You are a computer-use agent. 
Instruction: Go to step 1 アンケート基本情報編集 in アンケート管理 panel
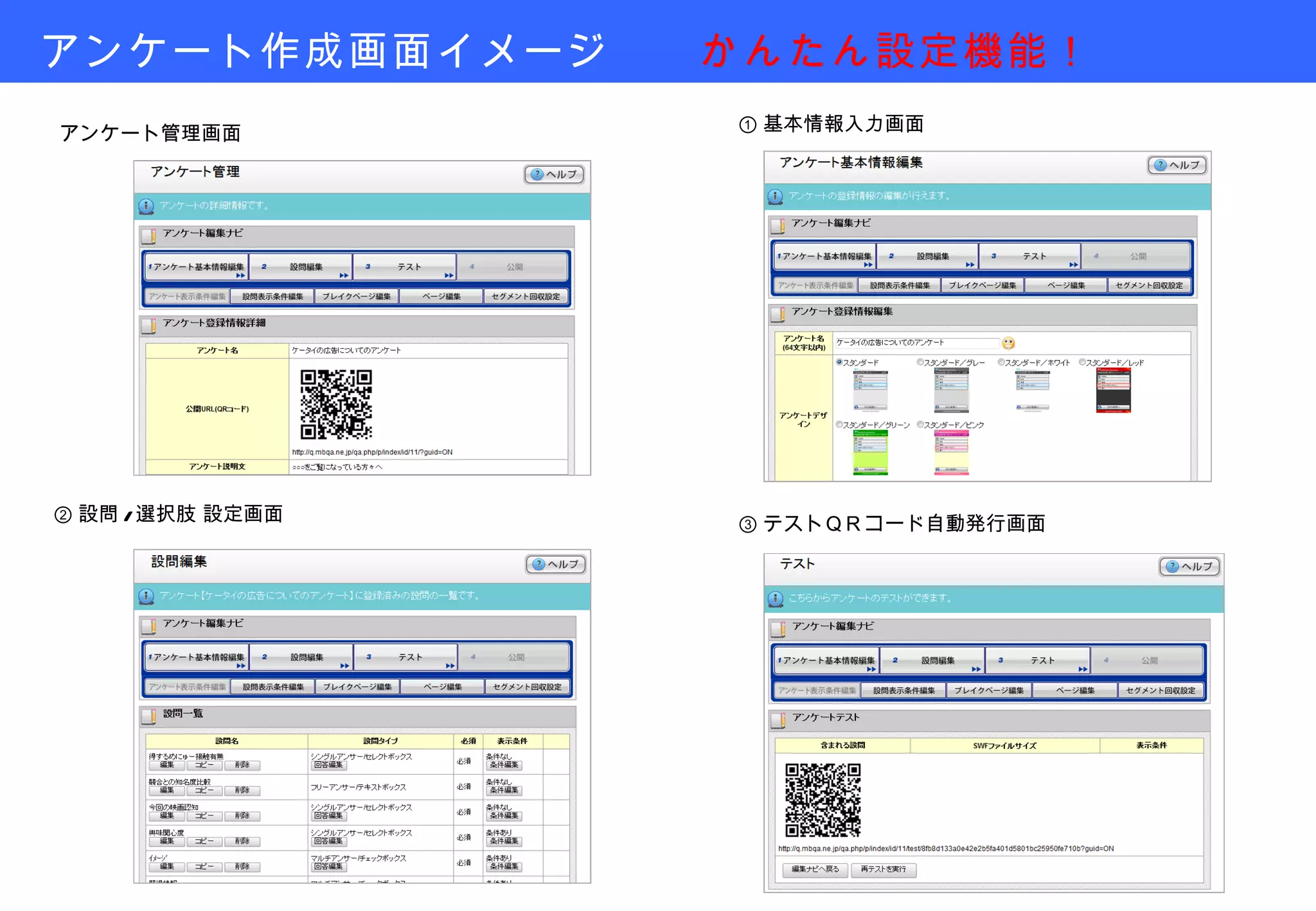(197, 267)
